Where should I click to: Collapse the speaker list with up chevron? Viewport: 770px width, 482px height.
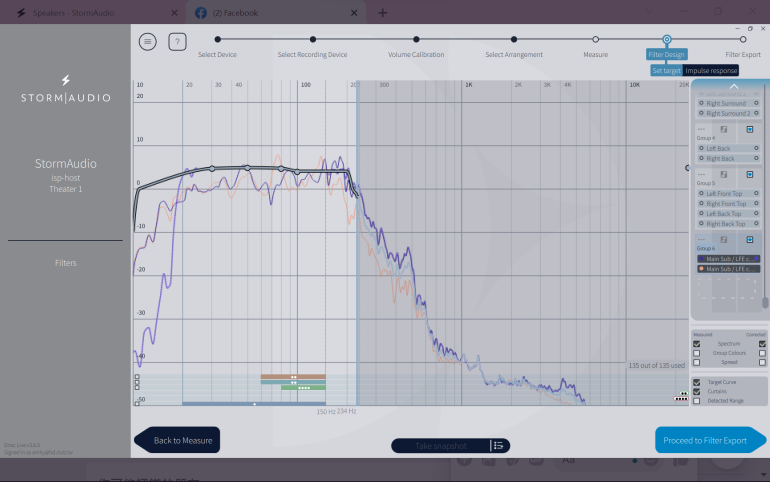[x=732, y=87]
